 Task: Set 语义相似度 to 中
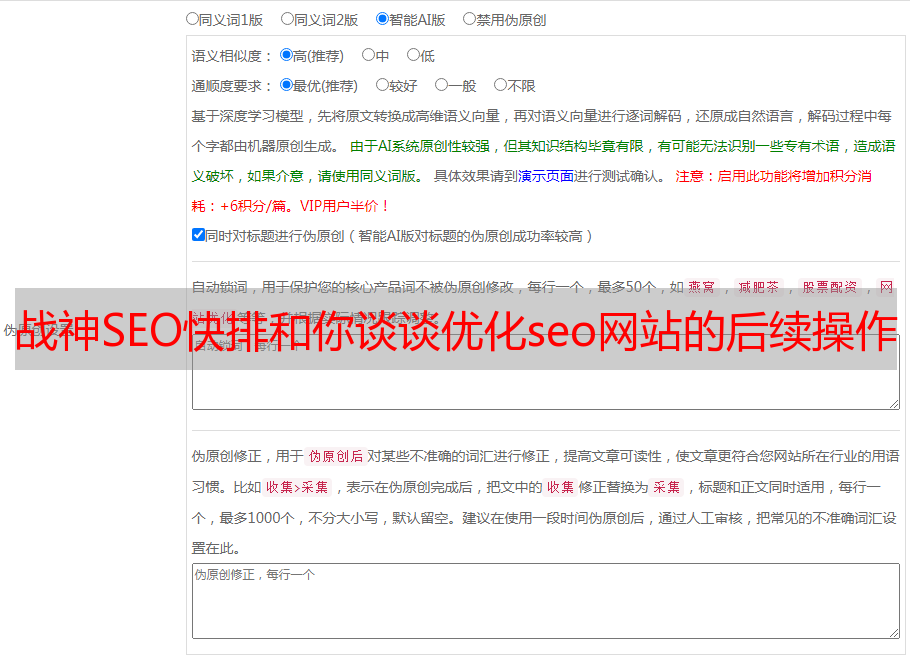tap(368, 55)
